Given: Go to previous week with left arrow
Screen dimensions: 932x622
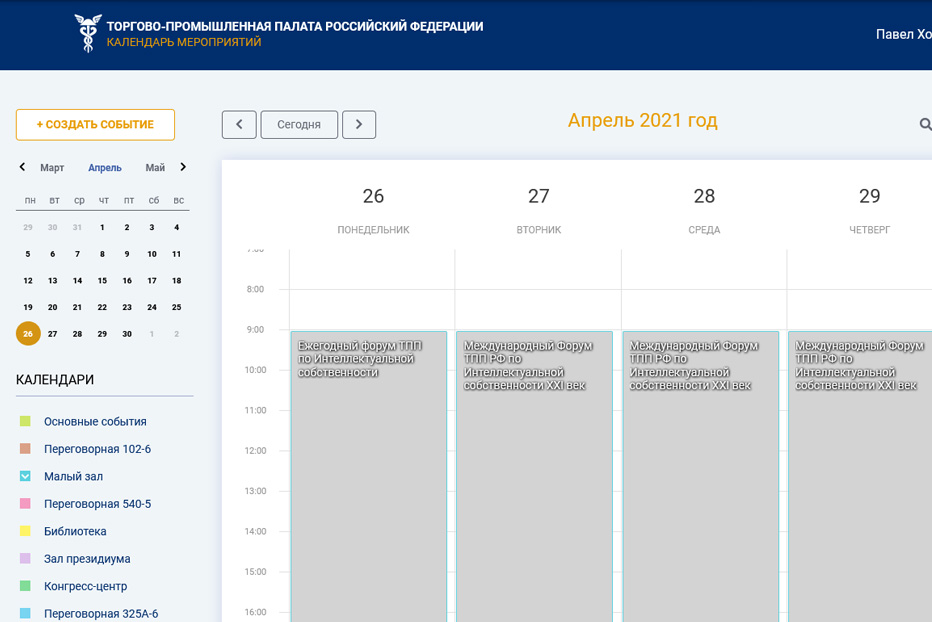Looking at the screenshot, I should pyautogui.click(x=239, y=124).
